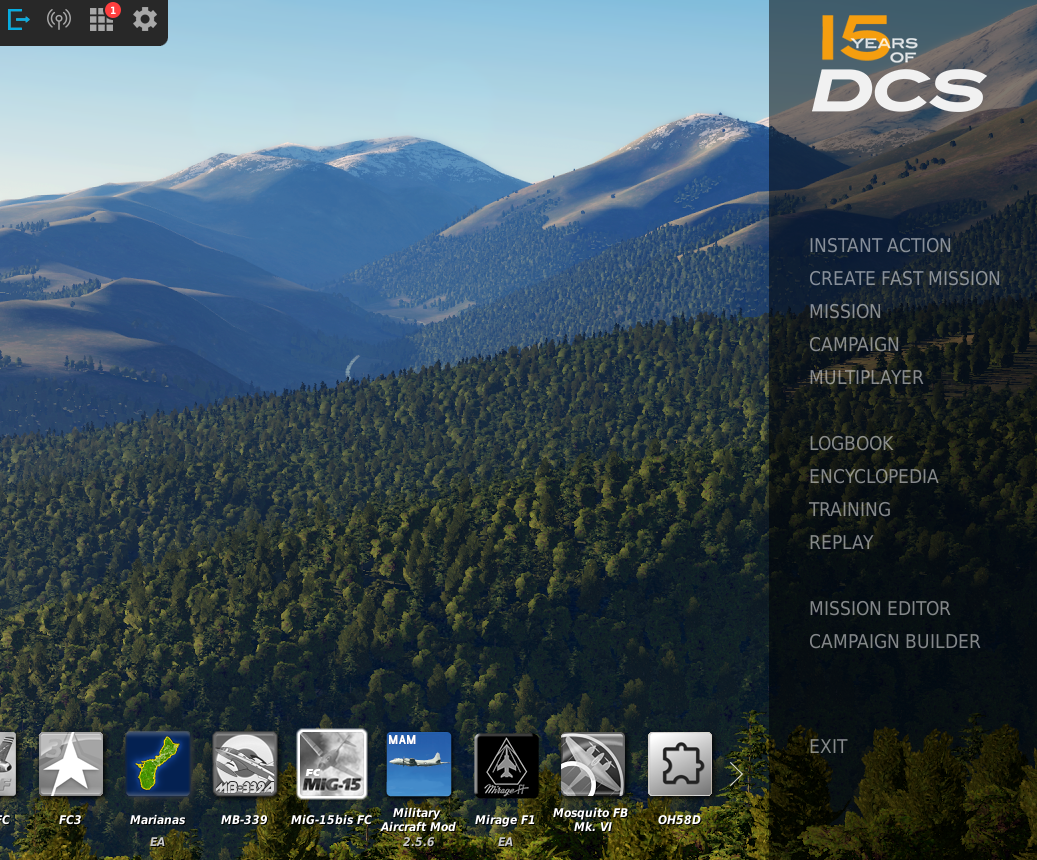Open the Encyclopedia
Screen dimensions: 1037x860
pos(874,477)
